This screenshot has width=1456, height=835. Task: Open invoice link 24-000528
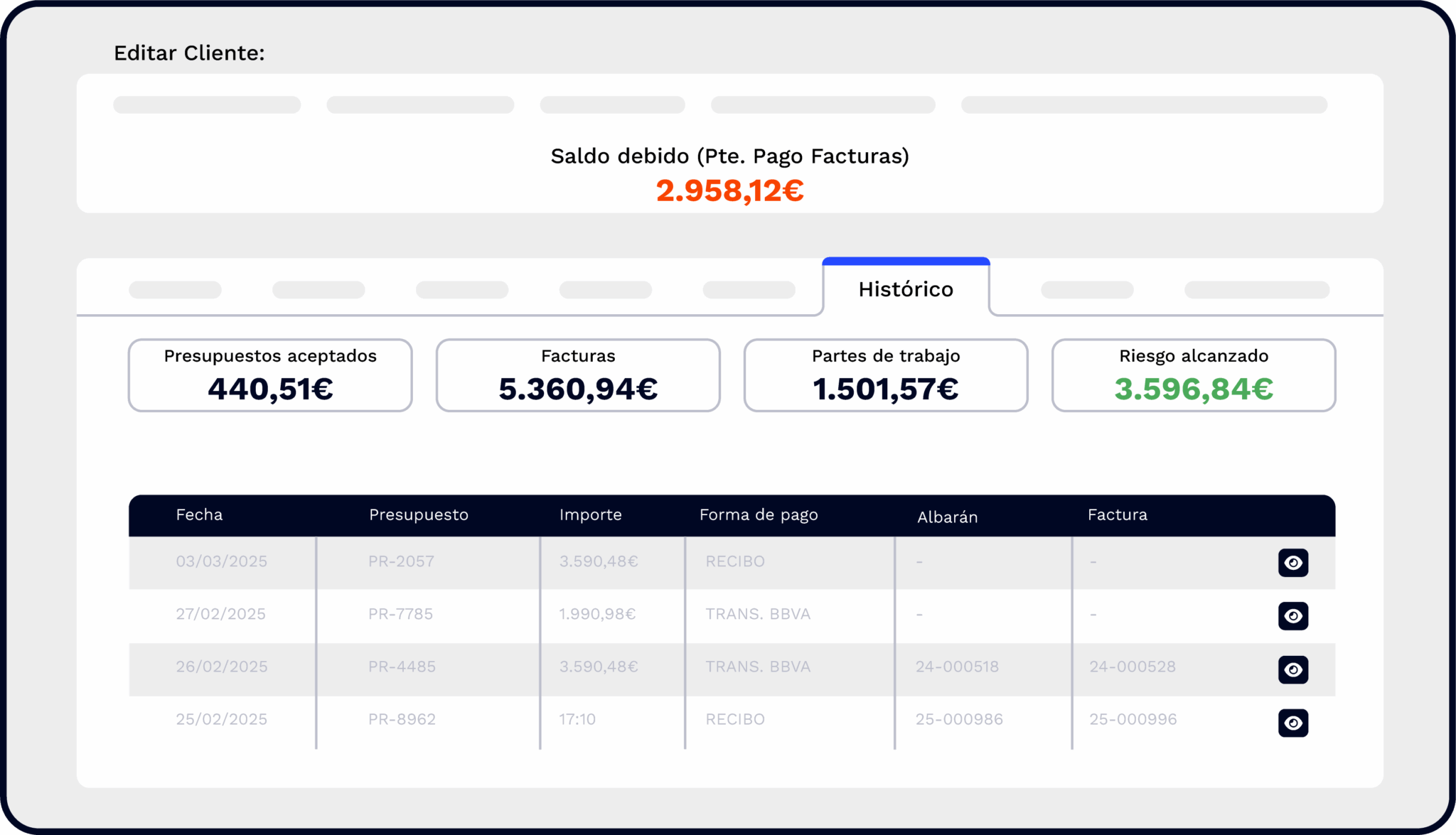tap(1132, 667)
